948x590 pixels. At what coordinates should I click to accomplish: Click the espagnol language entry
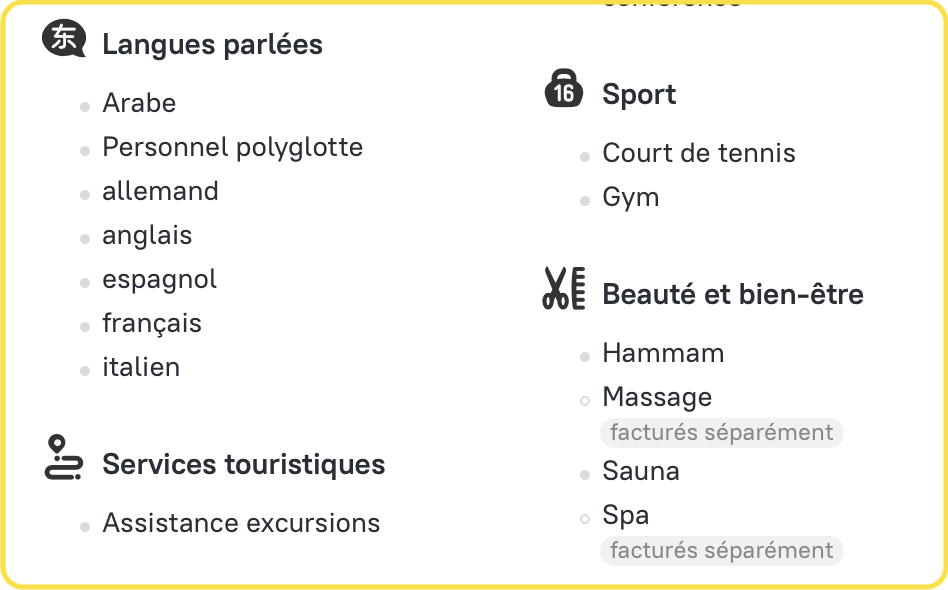[x=159, y=279]
